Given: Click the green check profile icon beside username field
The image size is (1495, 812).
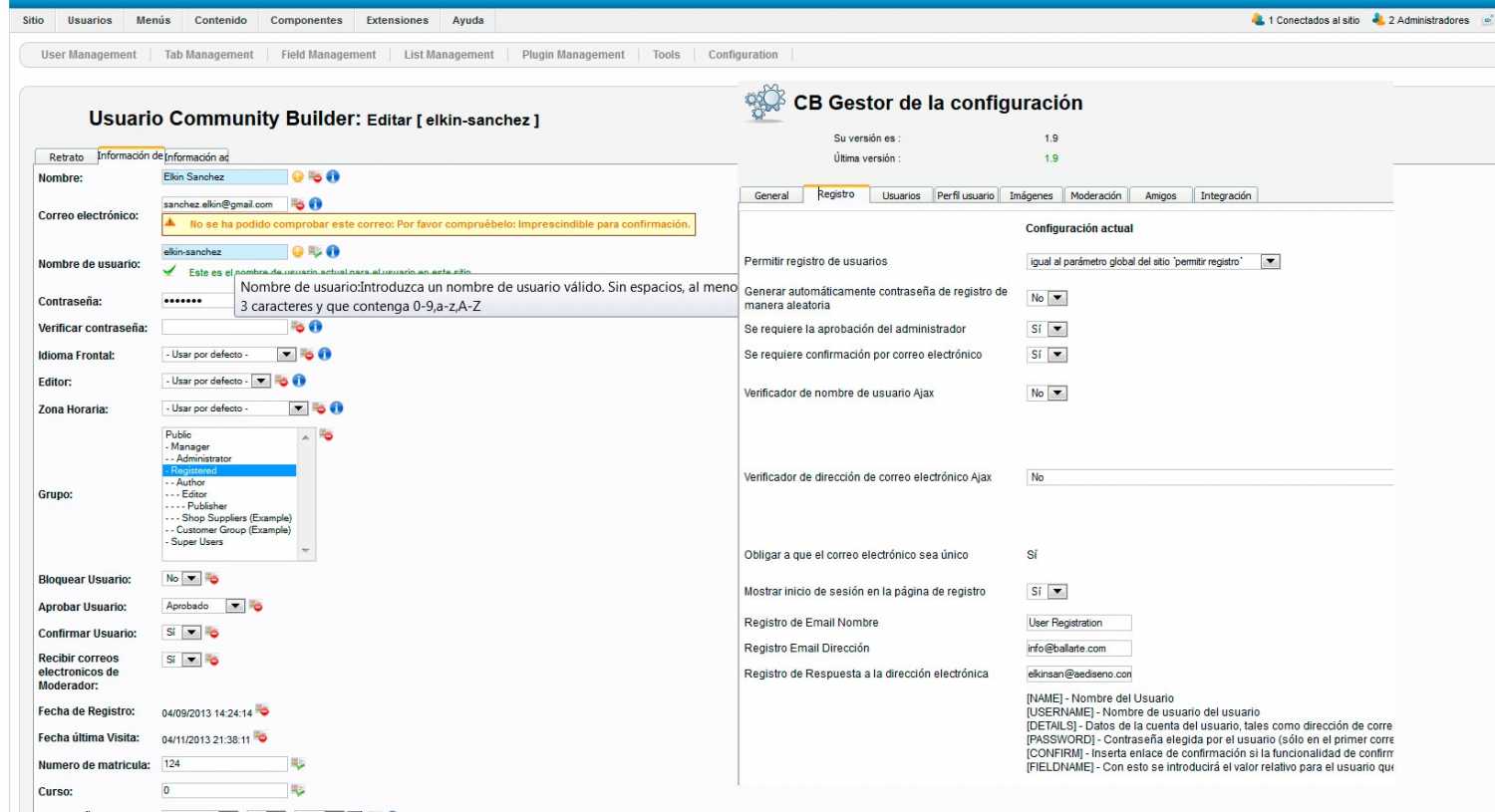Looking at the screenshot, I should click(315, 251).
